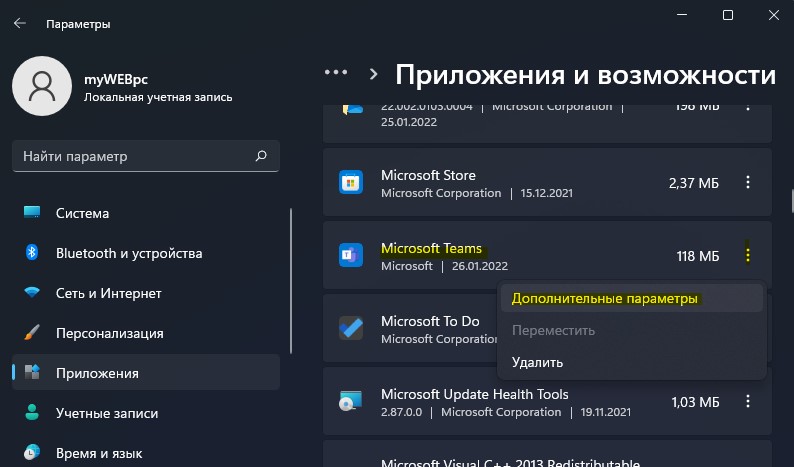Click the Учетные записи person icon
Viewport: 794px width, 467px height.
coord(32,412)
